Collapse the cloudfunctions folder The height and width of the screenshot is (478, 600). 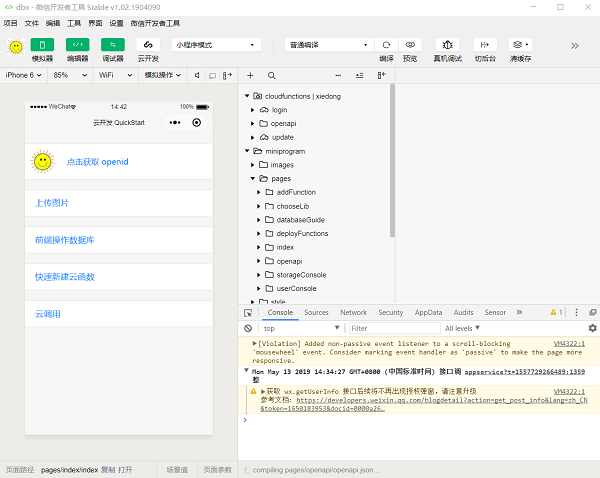click(247, 96)
